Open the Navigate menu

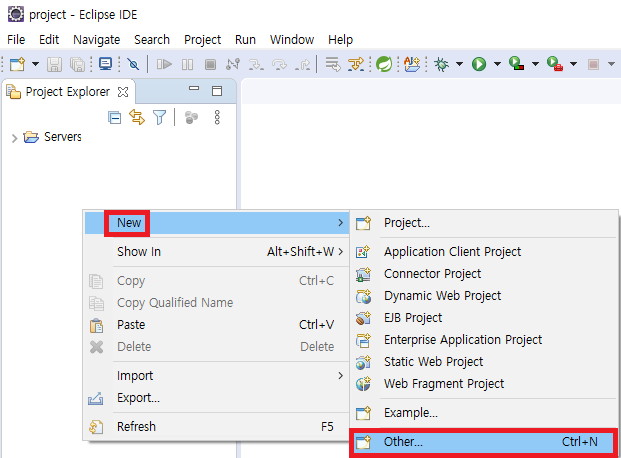97,40
